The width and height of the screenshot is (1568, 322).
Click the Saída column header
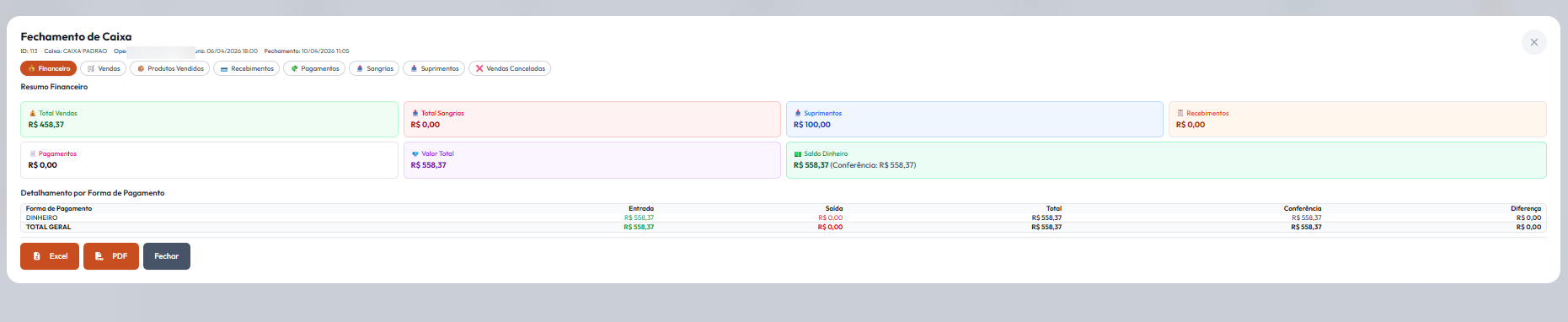[834, 208]
